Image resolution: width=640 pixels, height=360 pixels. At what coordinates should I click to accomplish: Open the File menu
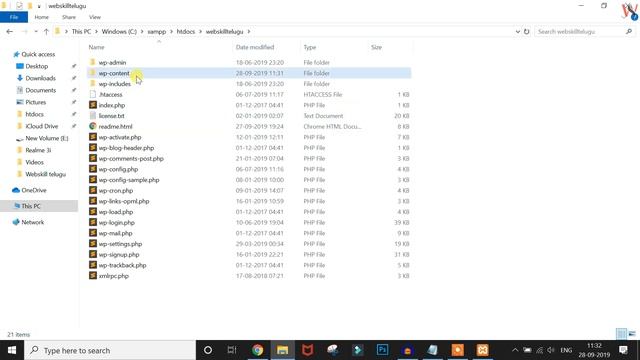(x=14, y=17)
